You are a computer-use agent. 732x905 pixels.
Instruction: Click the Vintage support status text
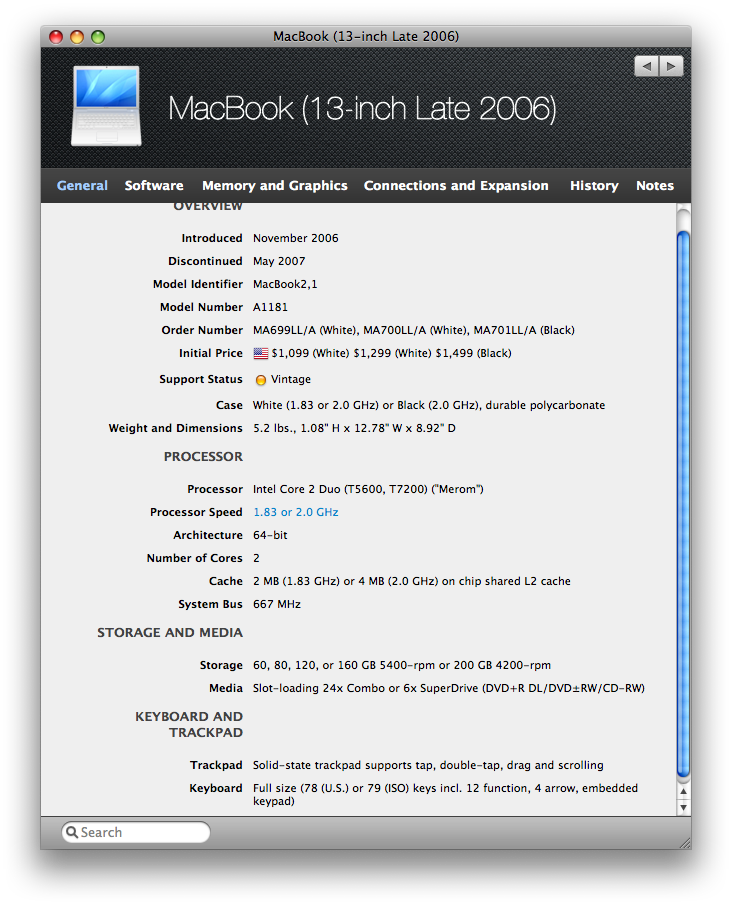(x=291, y=380)
